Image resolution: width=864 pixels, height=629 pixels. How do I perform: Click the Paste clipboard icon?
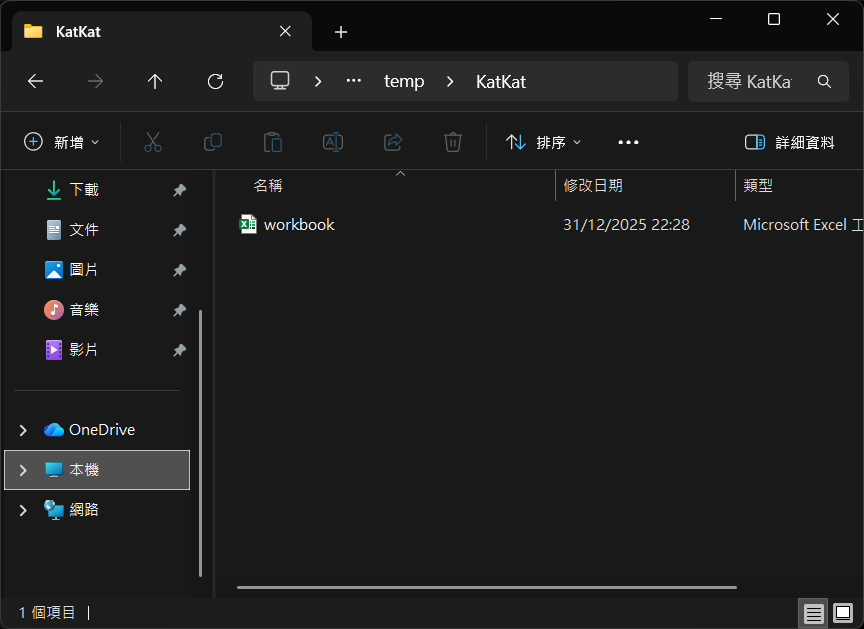[273, 142]
